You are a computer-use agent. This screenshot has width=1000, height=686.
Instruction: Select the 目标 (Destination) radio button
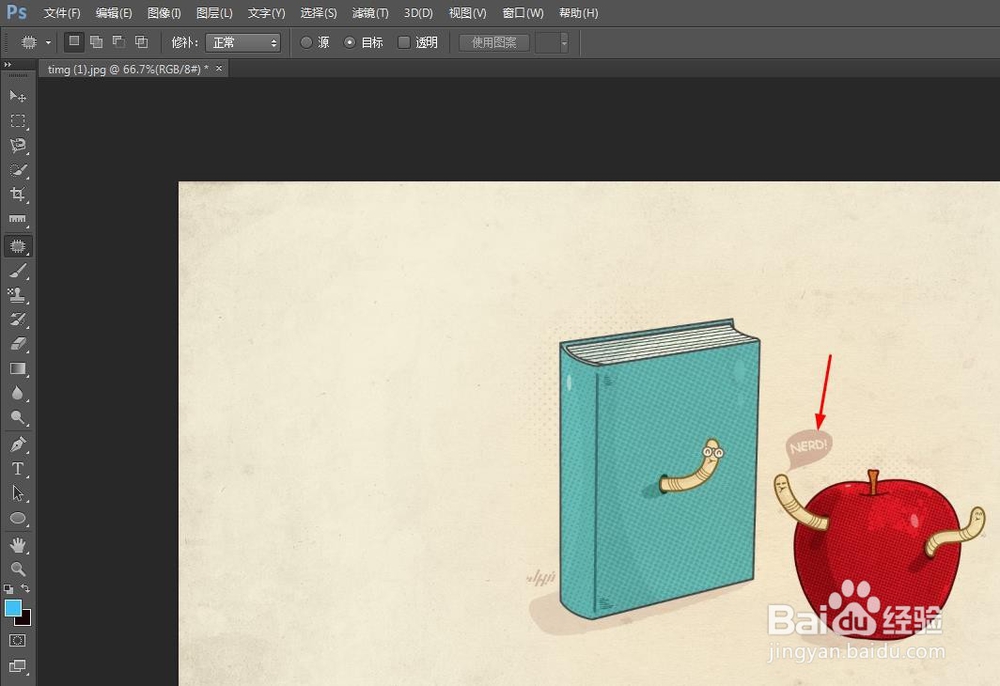pos(349,42)
